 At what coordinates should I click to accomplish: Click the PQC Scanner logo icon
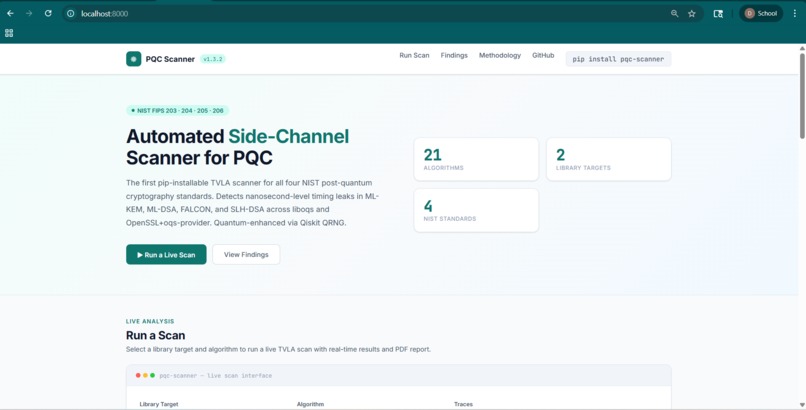[134, 59]
